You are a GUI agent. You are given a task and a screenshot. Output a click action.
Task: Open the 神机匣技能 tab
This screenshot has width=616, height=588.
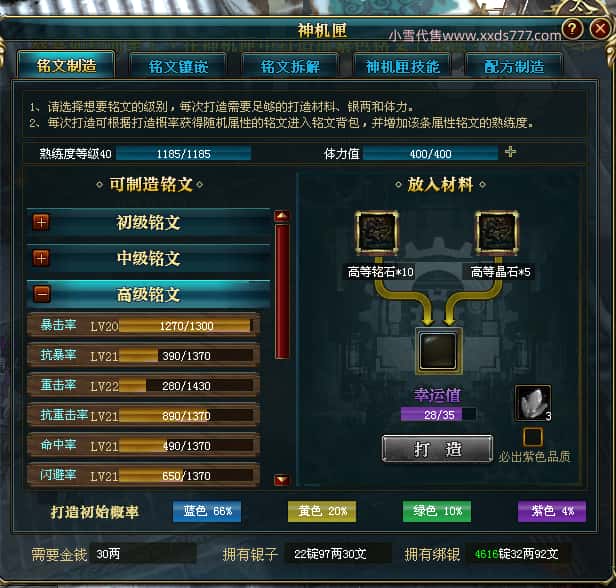click(402, 66)
